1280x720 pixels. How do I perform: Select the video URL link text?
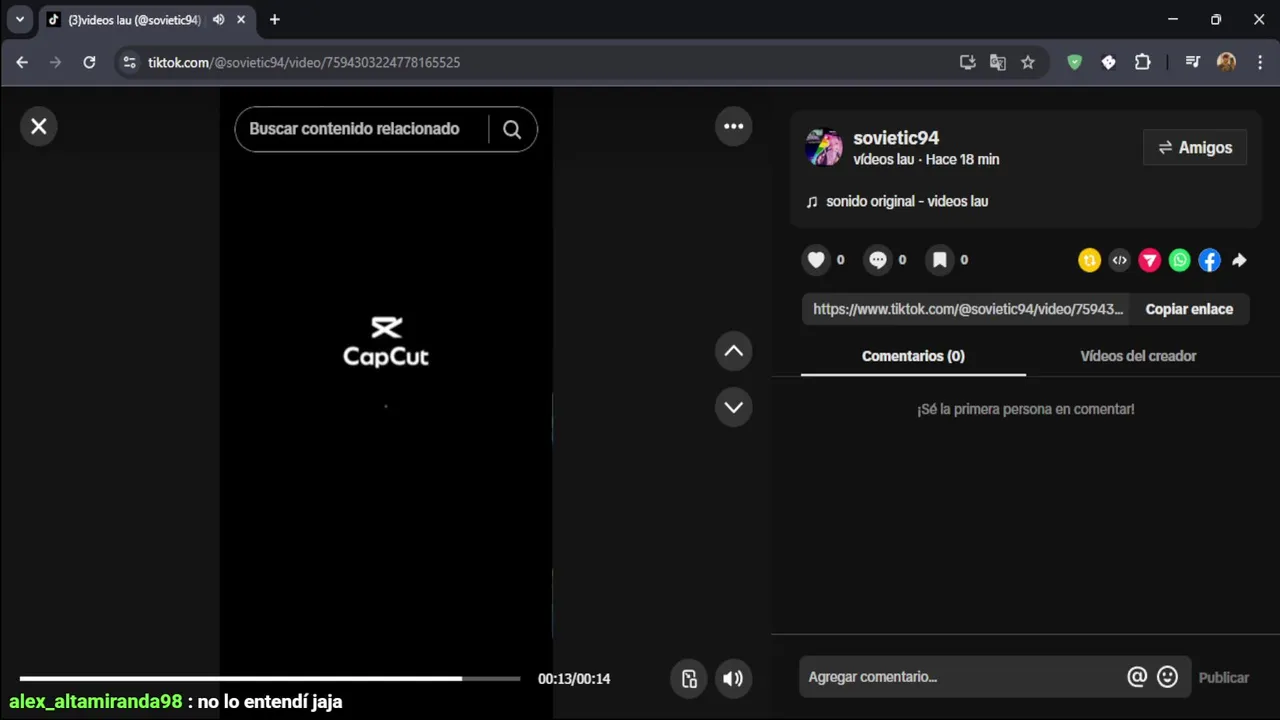967,309
